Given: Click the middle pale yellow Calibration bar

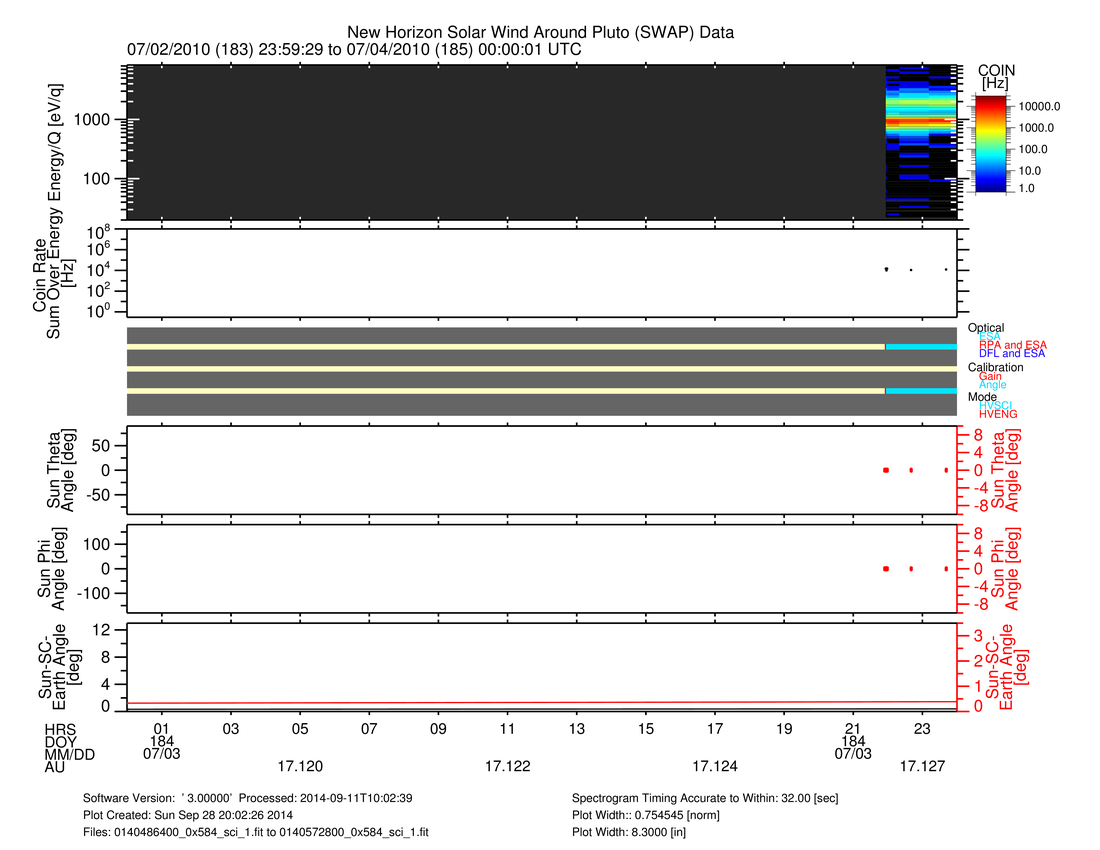Looking at the screenshot, I should (540, 368).
